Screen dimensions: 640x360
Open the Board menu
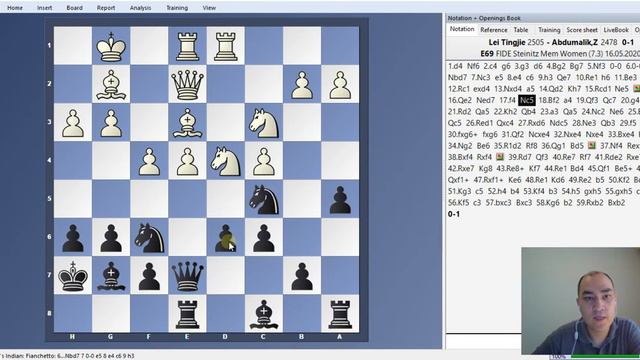coord(74,8)
